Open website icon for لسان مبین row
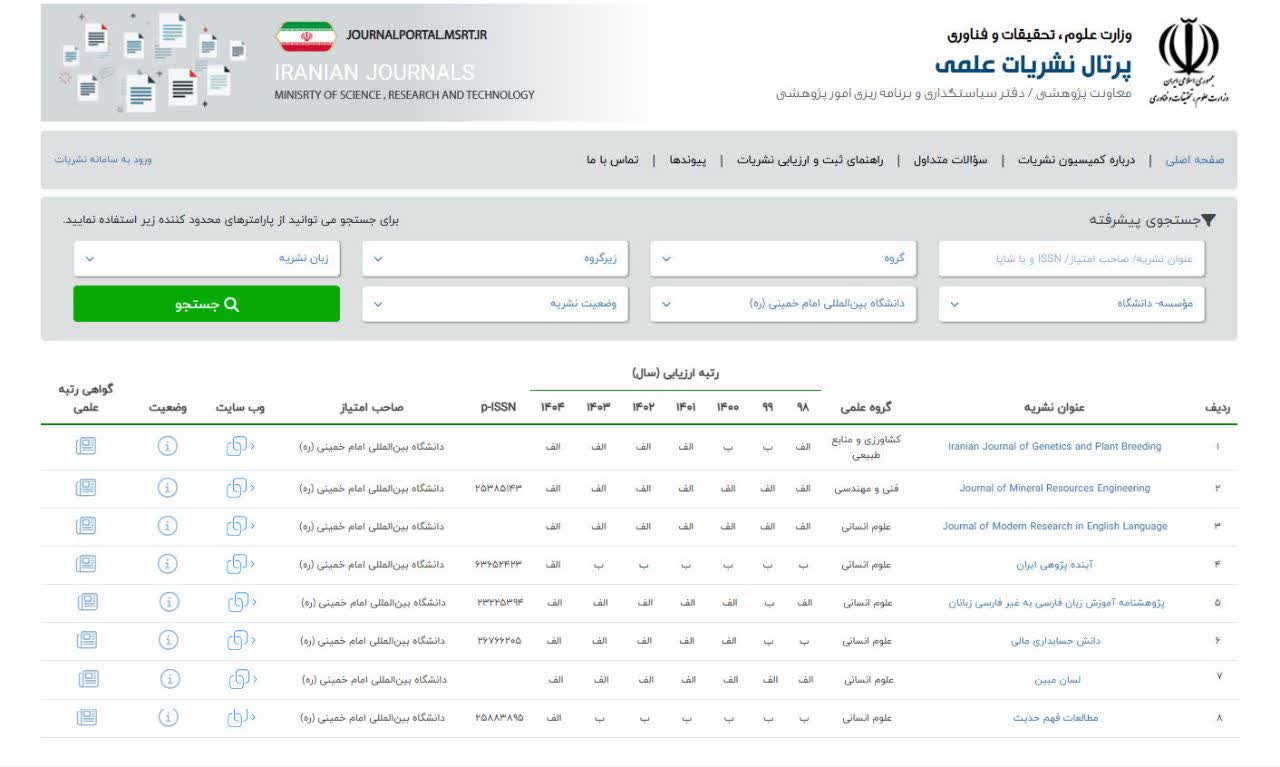Image resolution: width=1280 pixels, height=767 pixels. [x=241, y=679]
